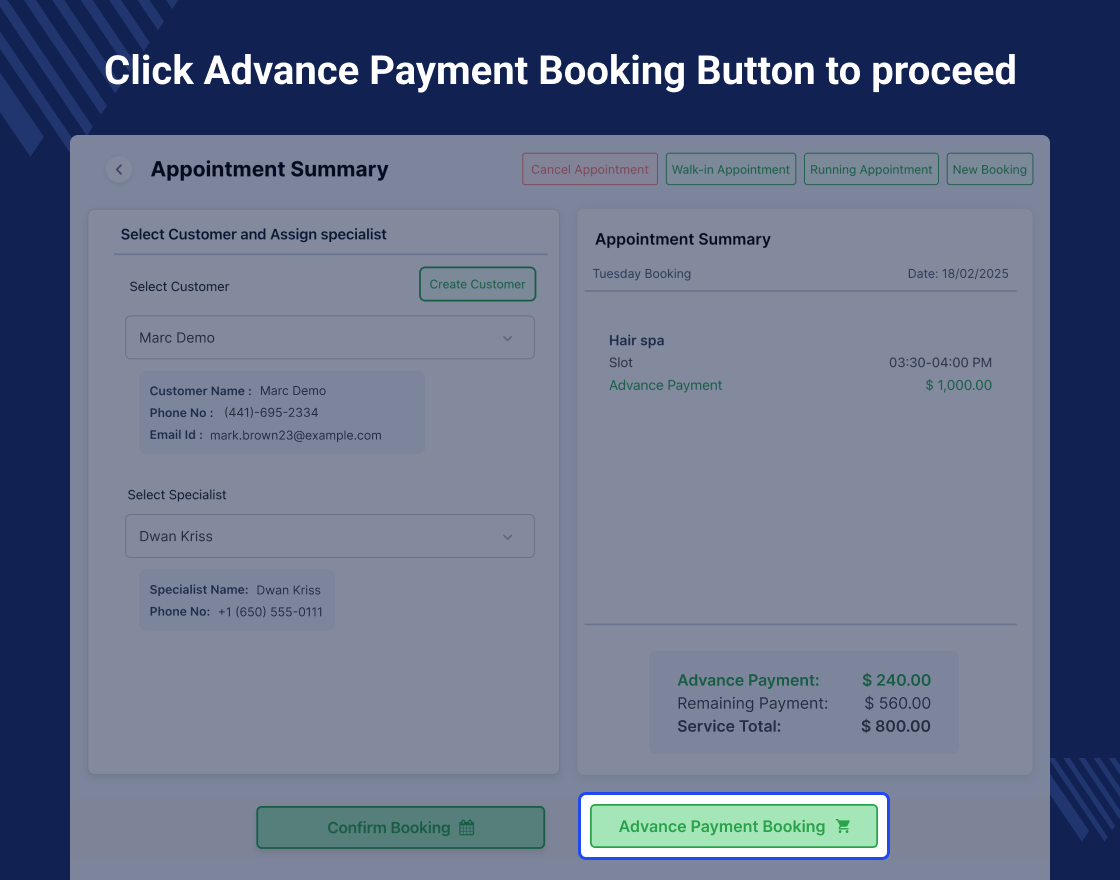
Task: Click the Remaining Payment: label
Action: 753,703
